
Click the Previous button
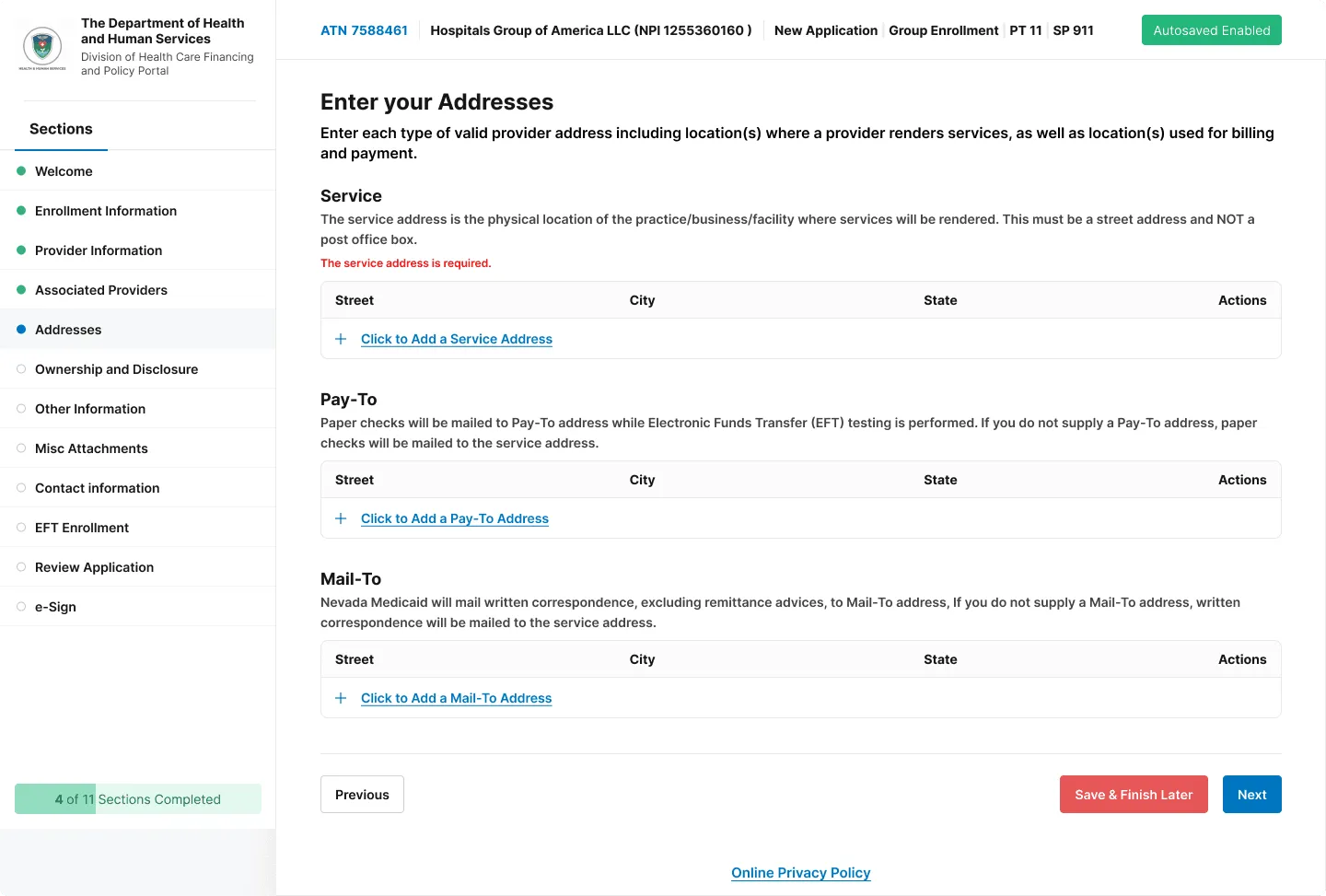tap(362, 795)
